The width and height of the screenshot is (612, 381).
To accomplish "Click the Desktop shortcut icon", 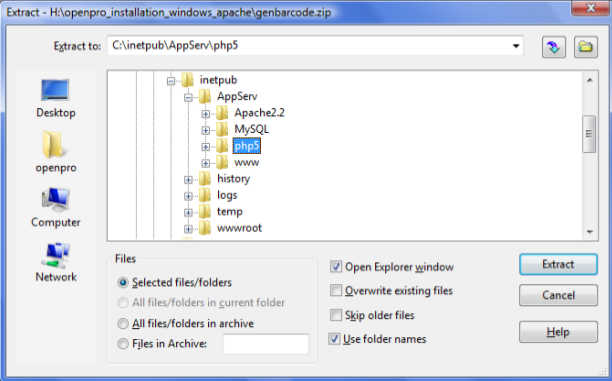I will click(x=55, y=91).
